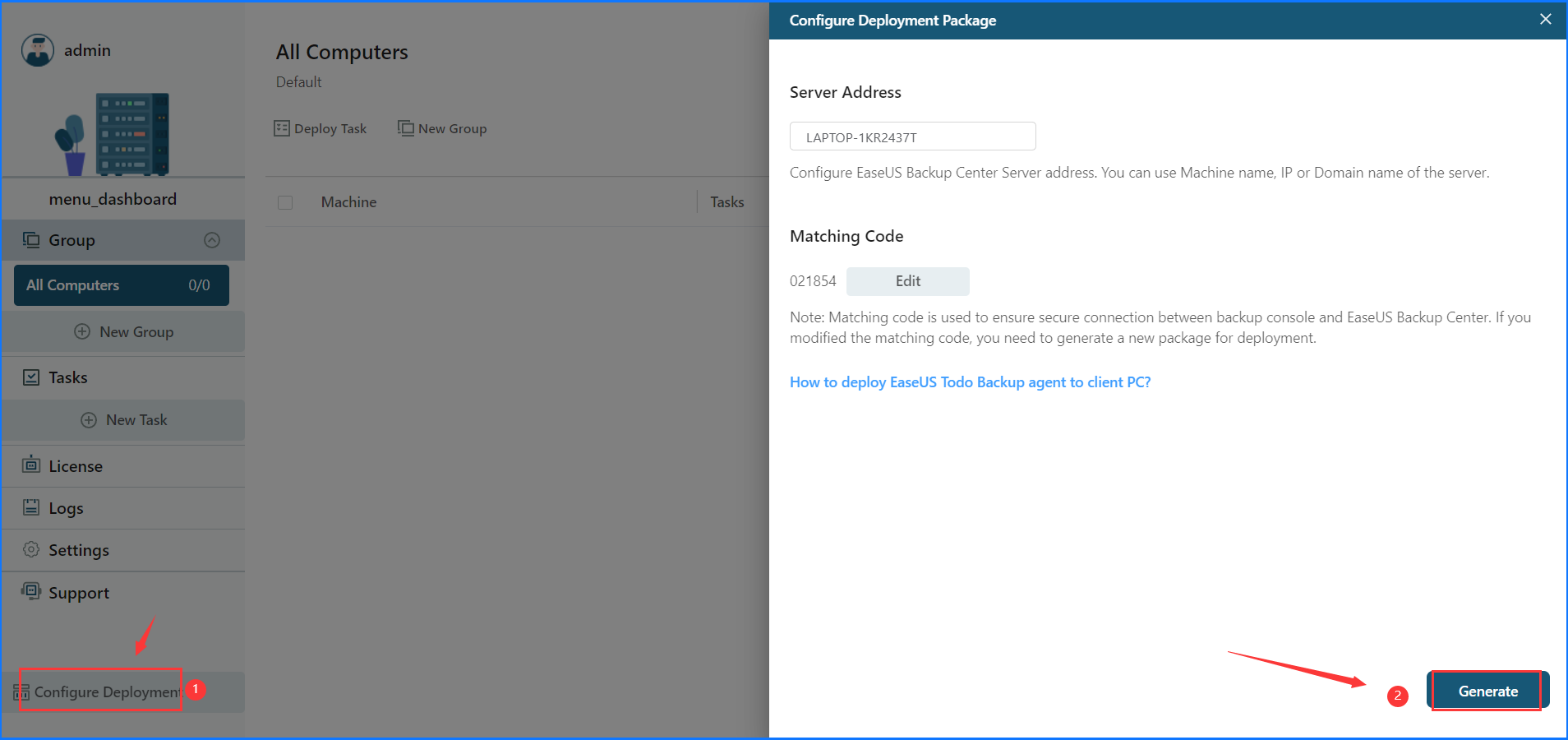Collapse the Group section chevron
This screenshot has width=1568, height=740.
[x=212, y=240]
